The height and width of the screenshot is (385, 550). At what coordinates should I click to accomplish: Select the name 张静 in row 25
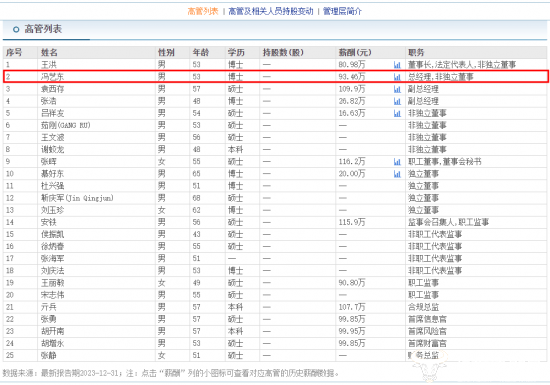pos(49,356)
